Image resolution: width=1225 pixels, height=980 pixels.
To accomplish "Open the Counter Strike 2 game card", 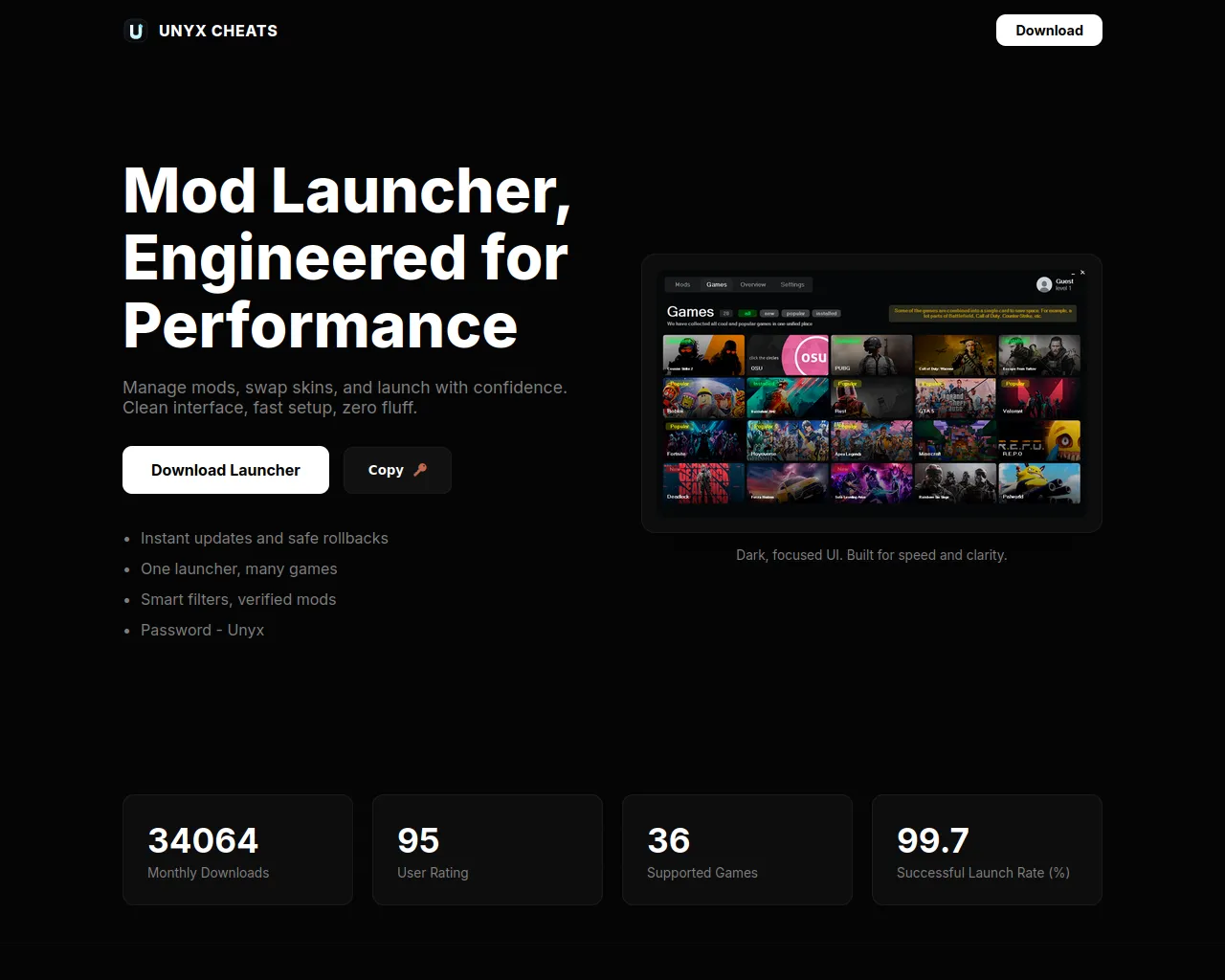I will (703, 355).
